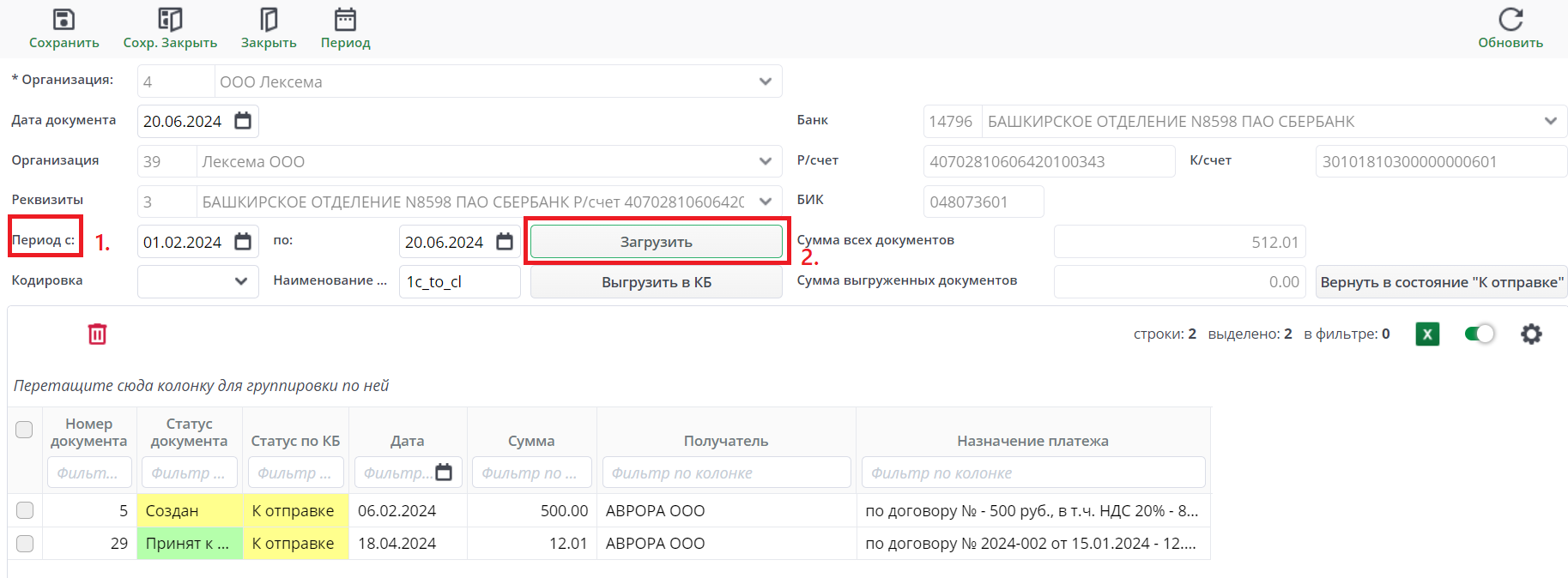Open calendar for document date 20.06.2024
Viewport: 1568px width, 578px height.
(x=243, y=121)
